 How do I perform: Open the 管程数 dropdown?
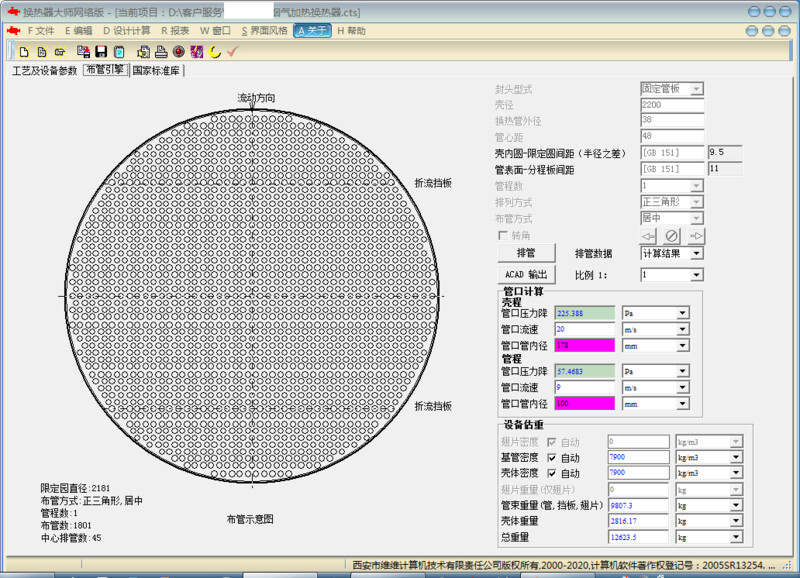(x=697, y=186)
